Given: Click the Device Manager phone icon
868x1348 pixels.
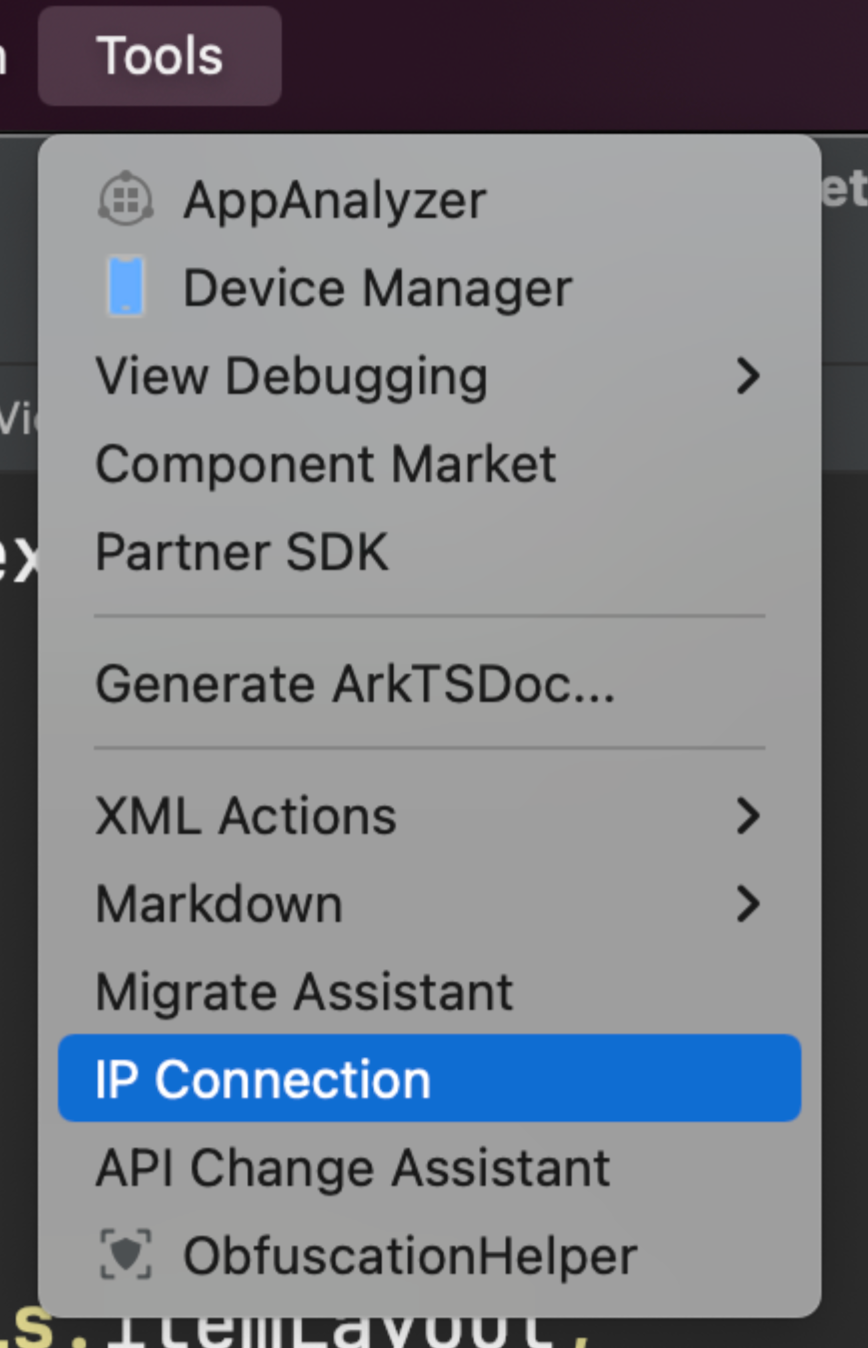Looking at the screenshot, I should 126,288.
